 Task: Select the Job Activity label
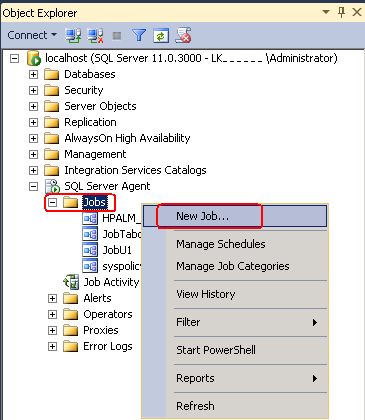[111, 282]
